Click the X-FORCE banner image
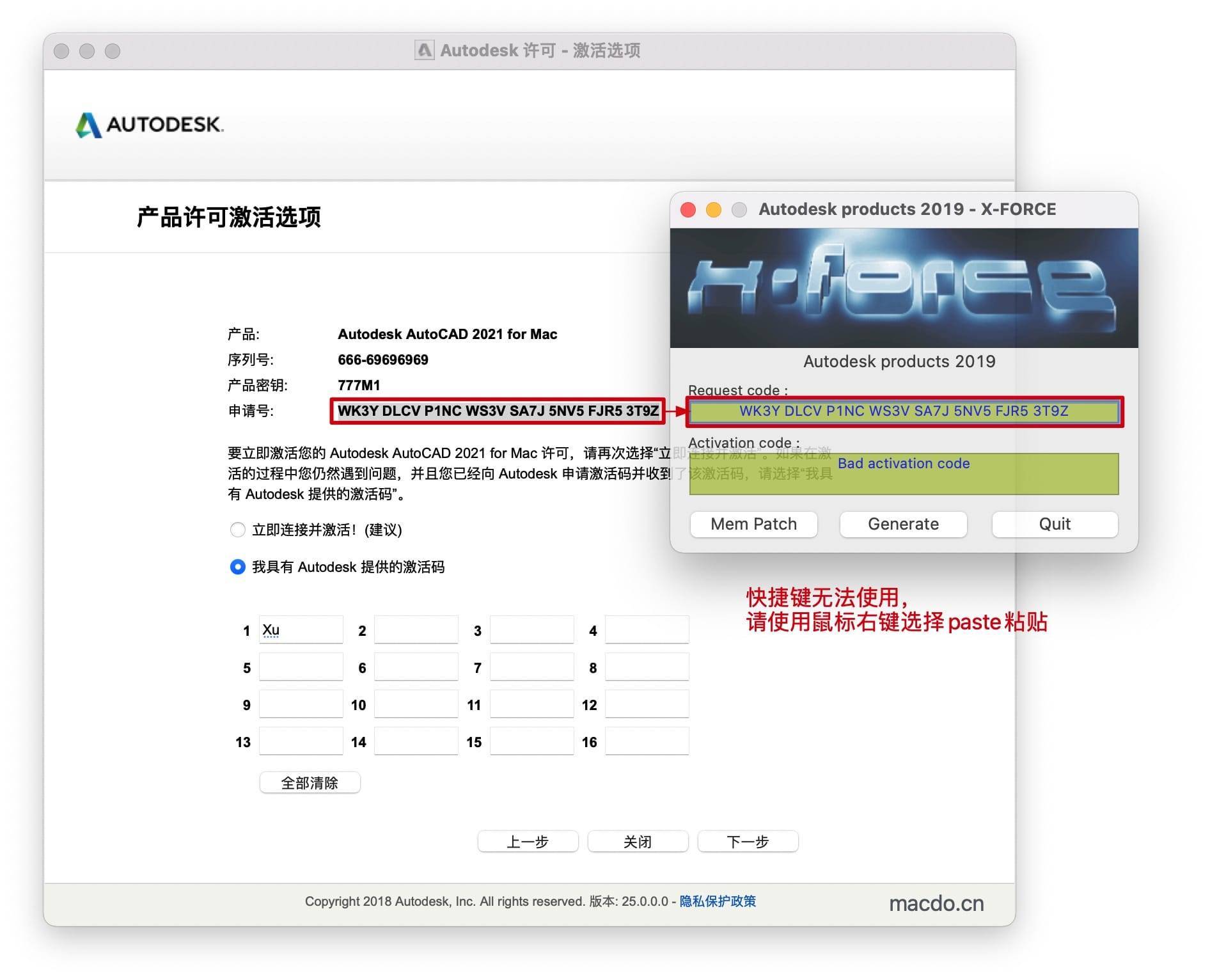Screen dimensions: 1210x980 903,288
